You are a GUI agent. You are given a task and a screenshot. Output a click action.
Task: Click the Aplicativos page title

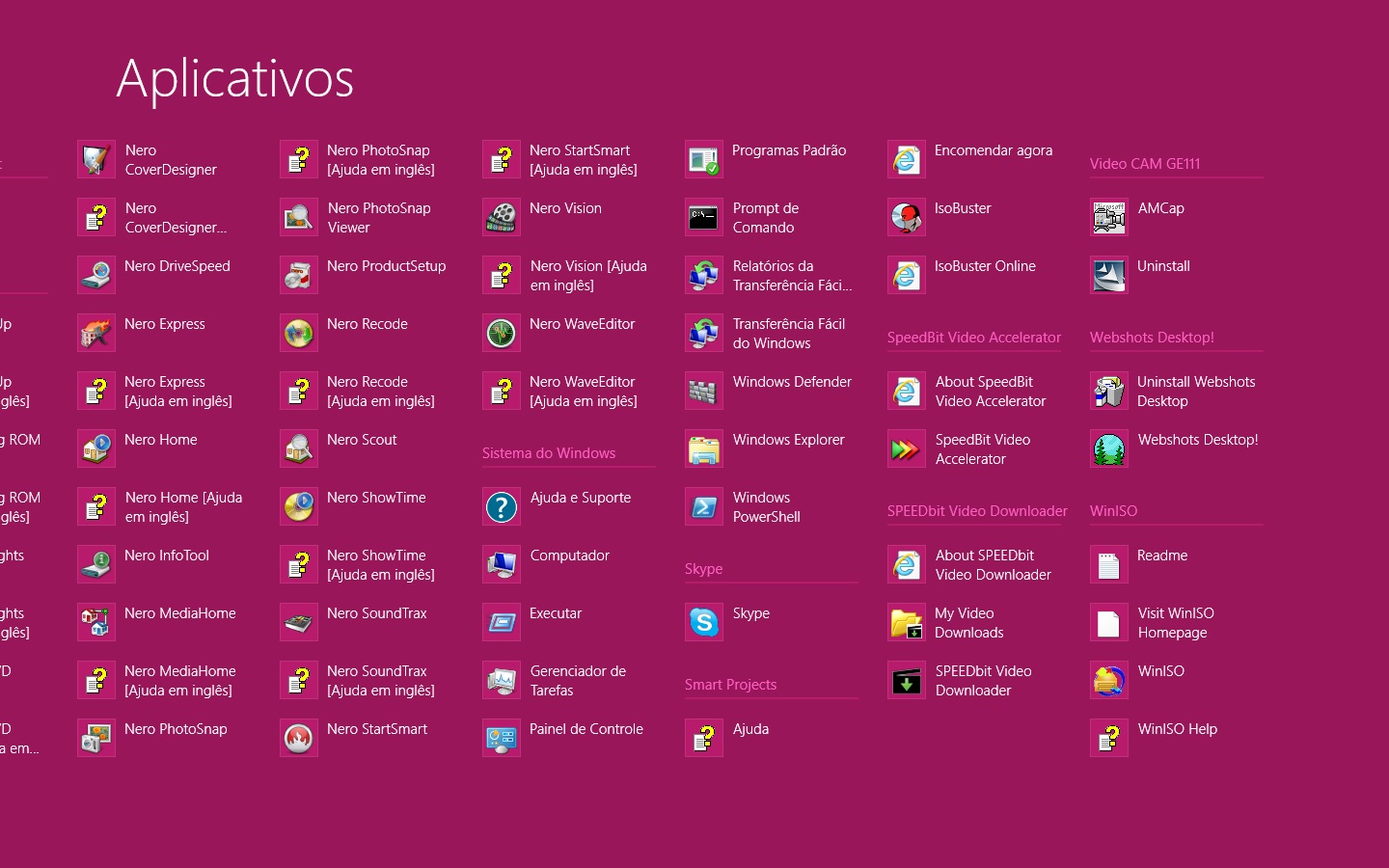click(x=235, y=78)
